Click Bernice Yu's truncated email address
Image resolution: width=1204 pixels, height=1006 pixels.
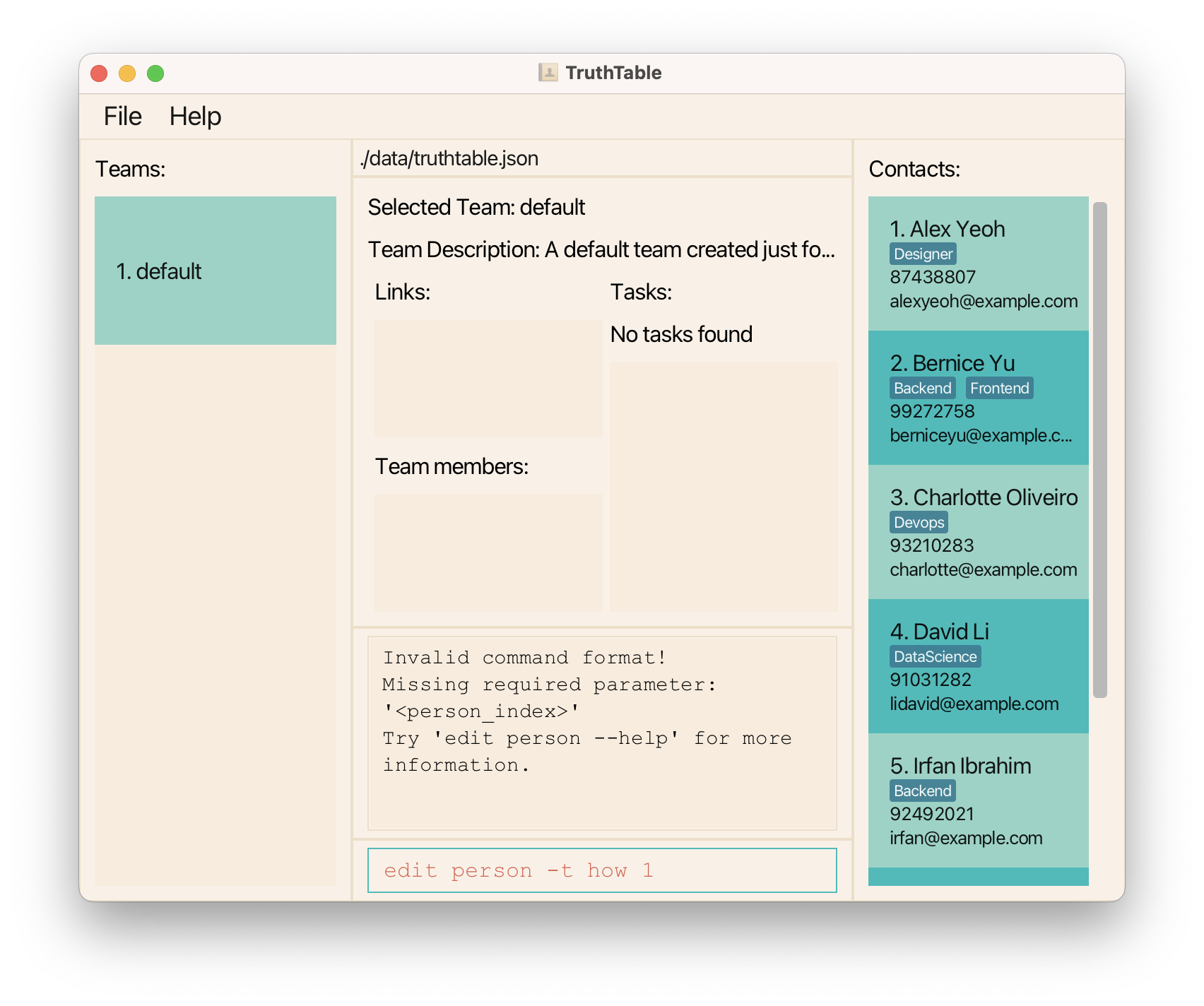[x=981, y=435]
